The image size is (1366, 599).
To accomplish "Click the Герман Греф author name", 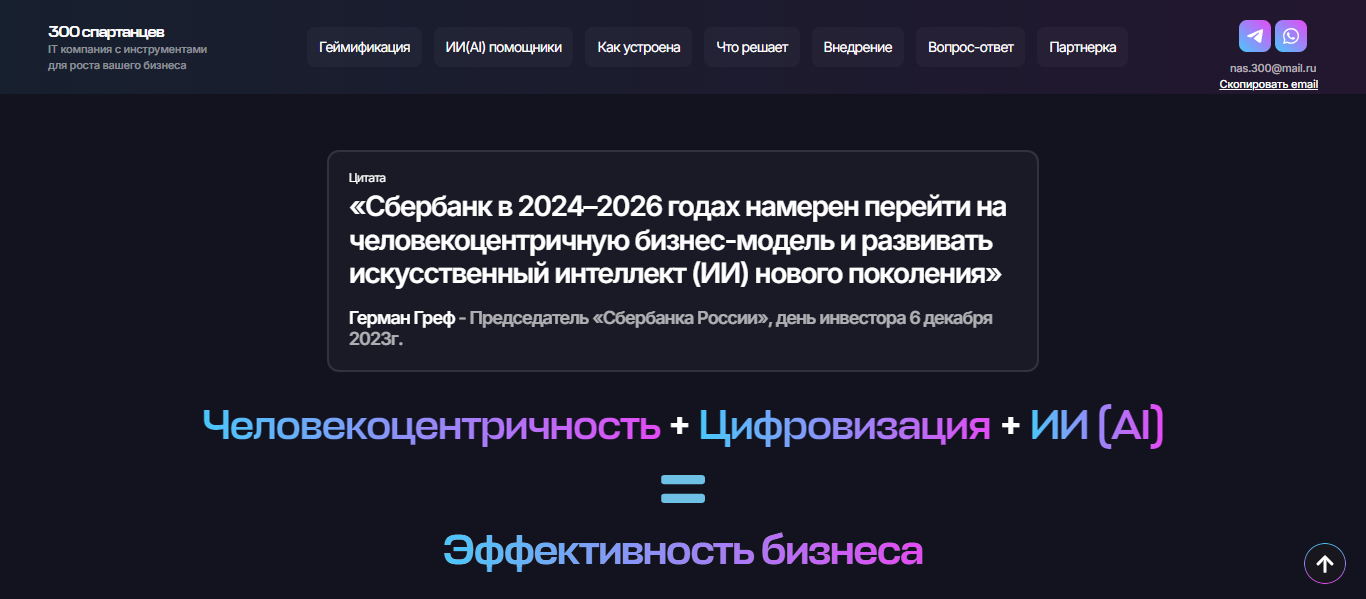I will tap(401, 318).
